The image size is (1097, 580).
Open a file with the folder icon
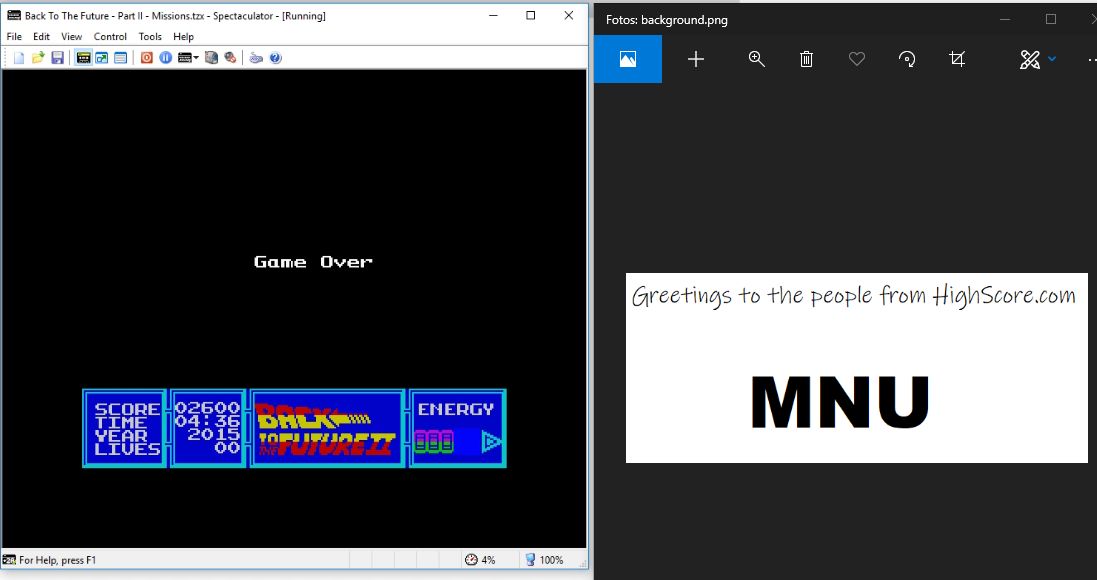(38, 58)
